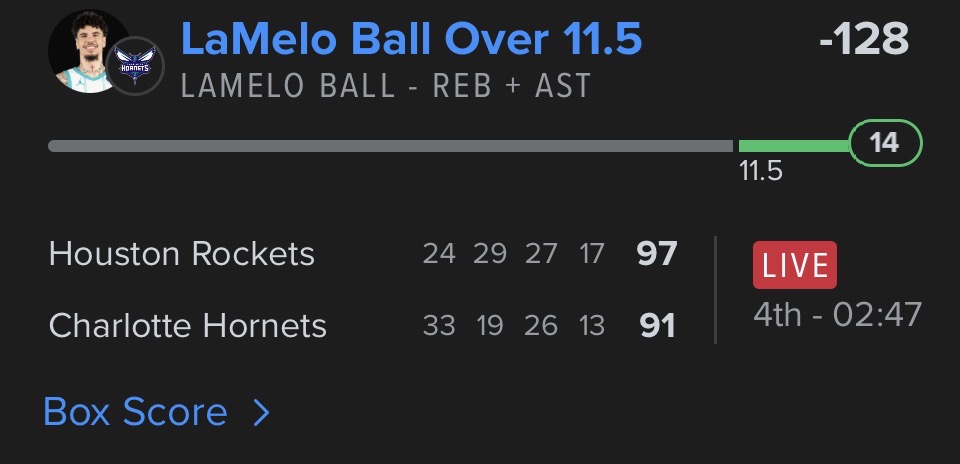Click Hornets first quarter score 33
Viewport: 960px width, 464px height.
[439, 326]
